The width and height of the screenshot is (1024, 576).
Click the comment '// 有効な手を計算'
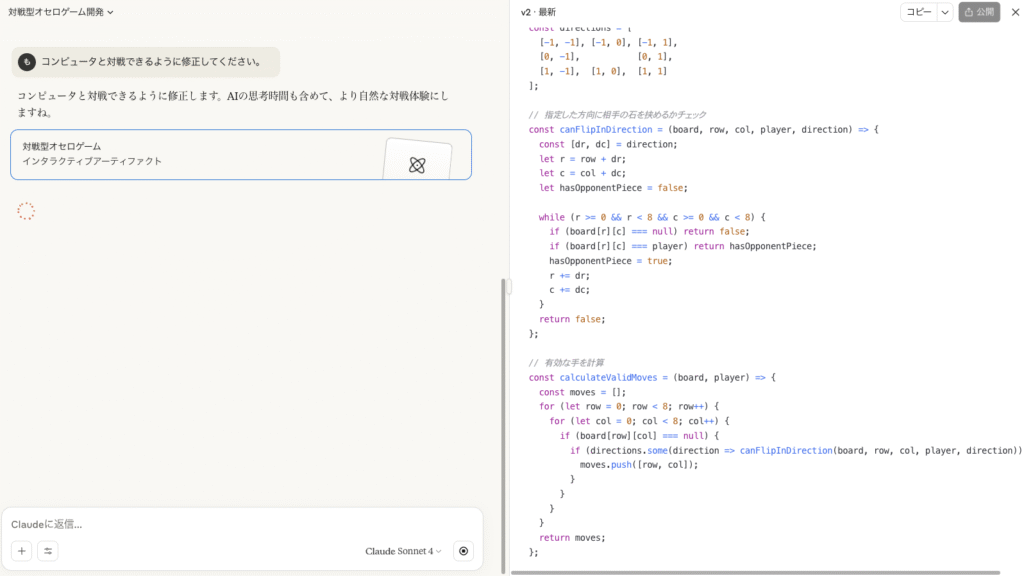click(566, 362)
